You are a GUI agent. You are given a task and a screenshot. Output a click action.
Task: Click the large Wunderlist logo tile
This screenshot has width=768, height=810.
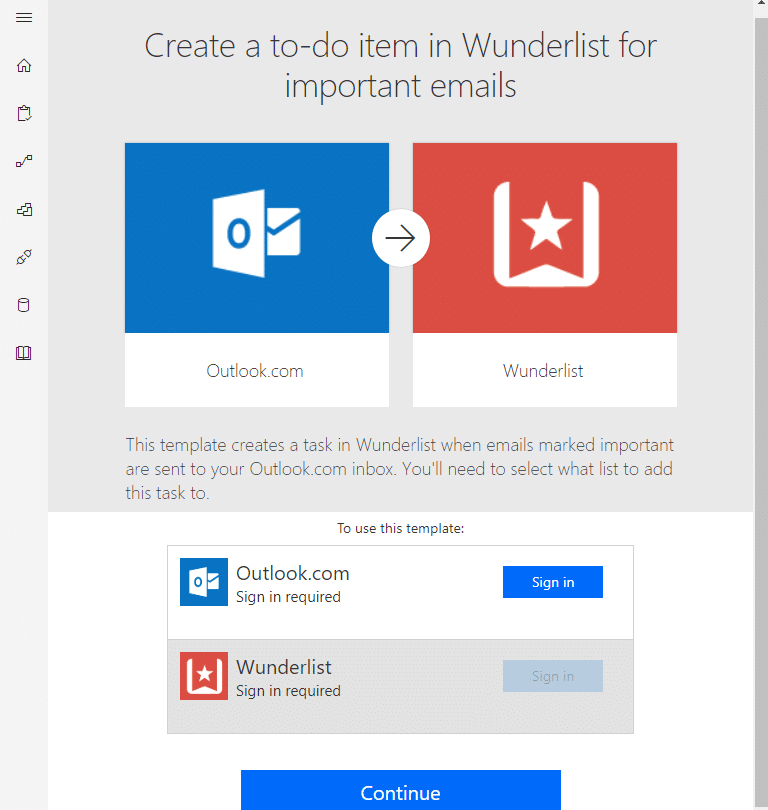(x=545, y=238)
